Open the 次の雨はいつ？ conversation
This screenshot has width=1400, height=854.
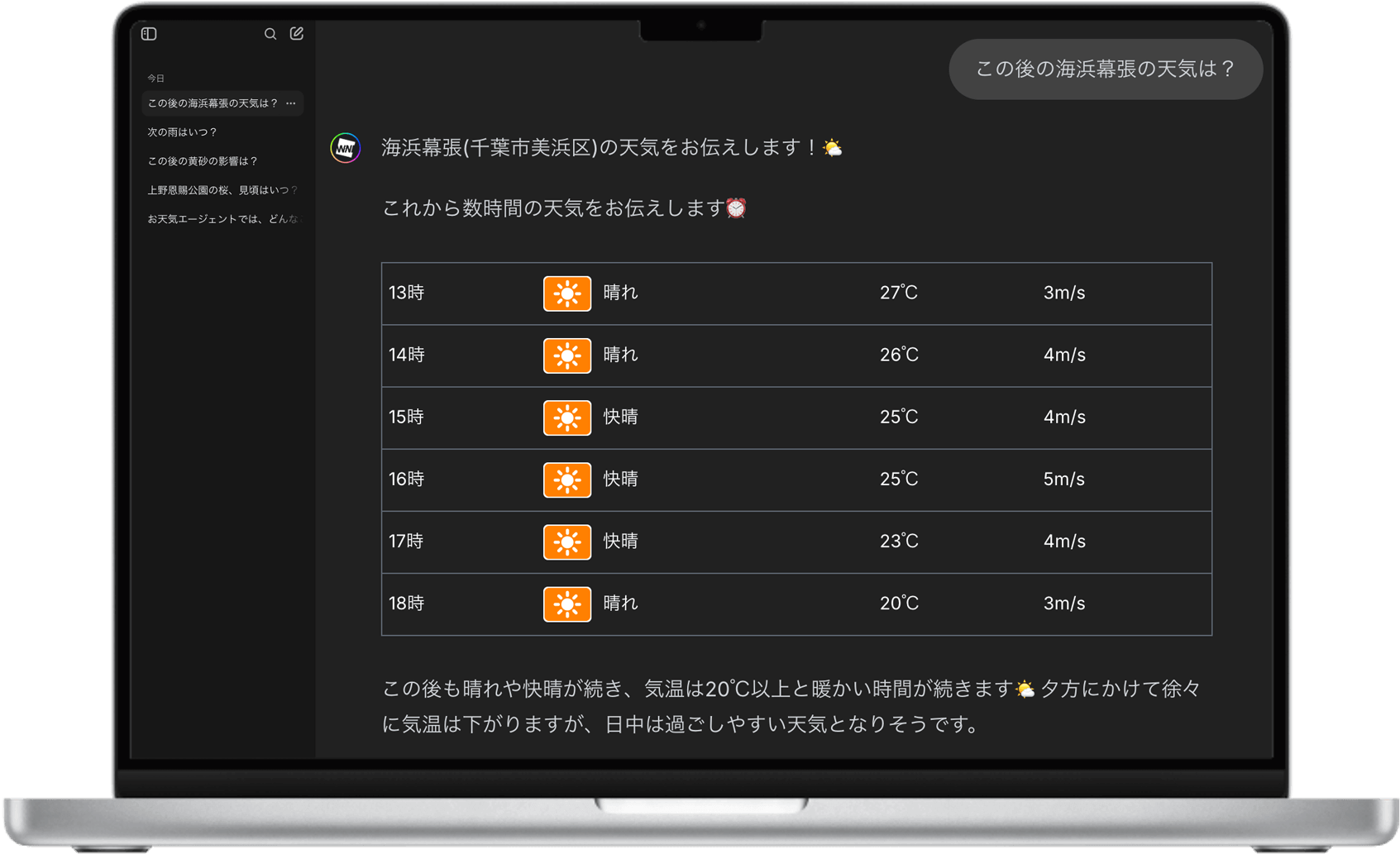tap(182, 132)
